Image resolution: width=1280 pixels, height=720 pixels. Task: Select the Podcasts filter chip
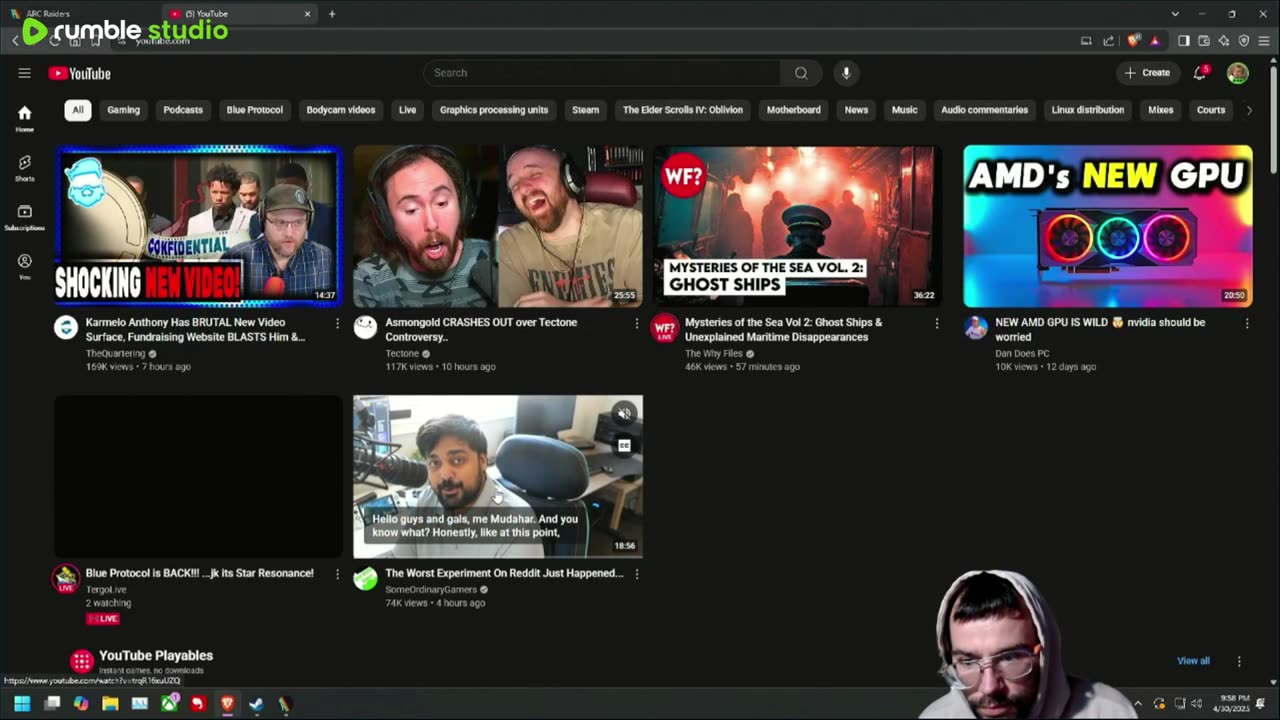click(183, 110)
